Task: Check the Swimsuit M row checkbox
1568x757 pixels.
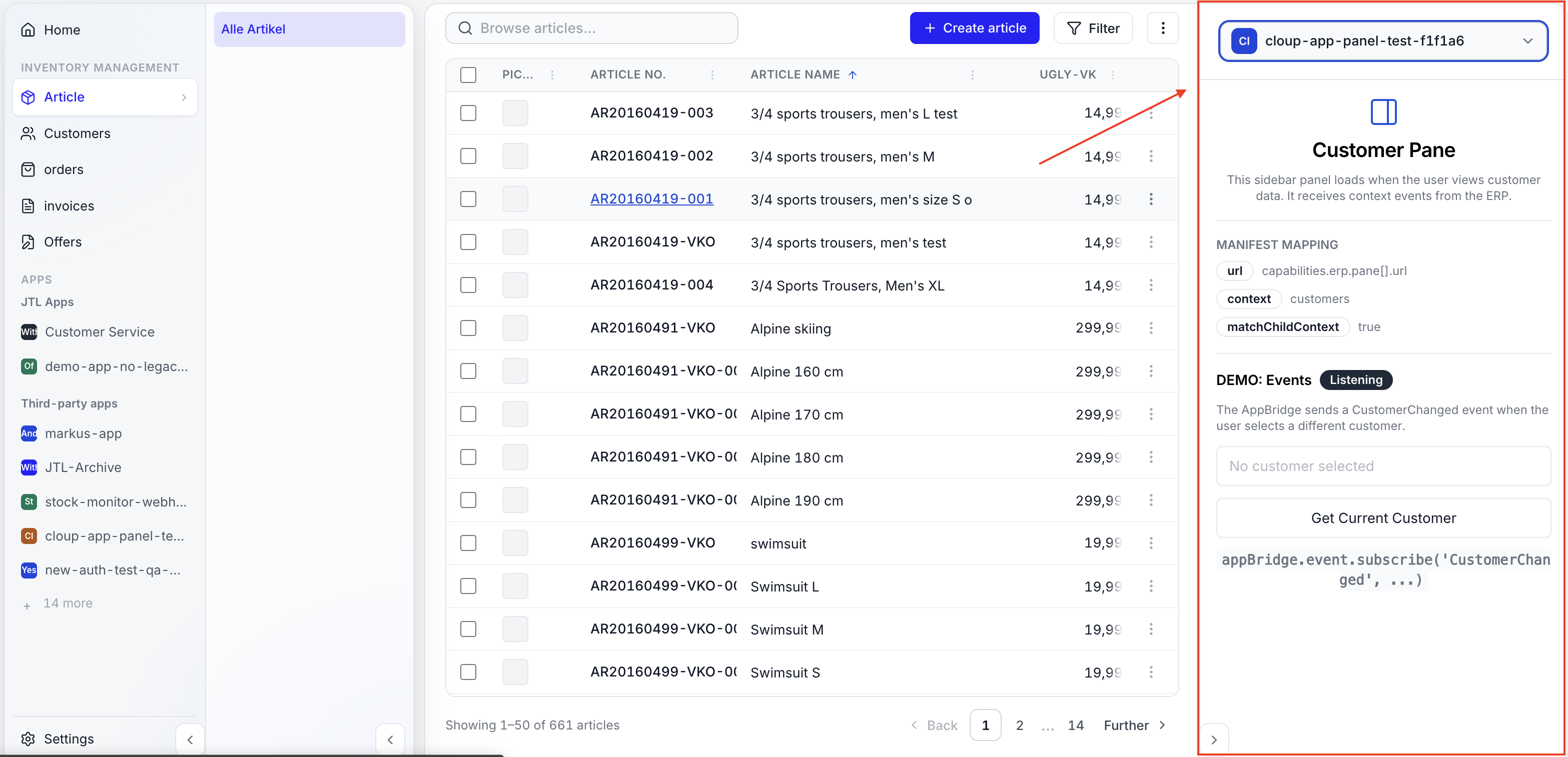Action: click(x=468, y=629)
